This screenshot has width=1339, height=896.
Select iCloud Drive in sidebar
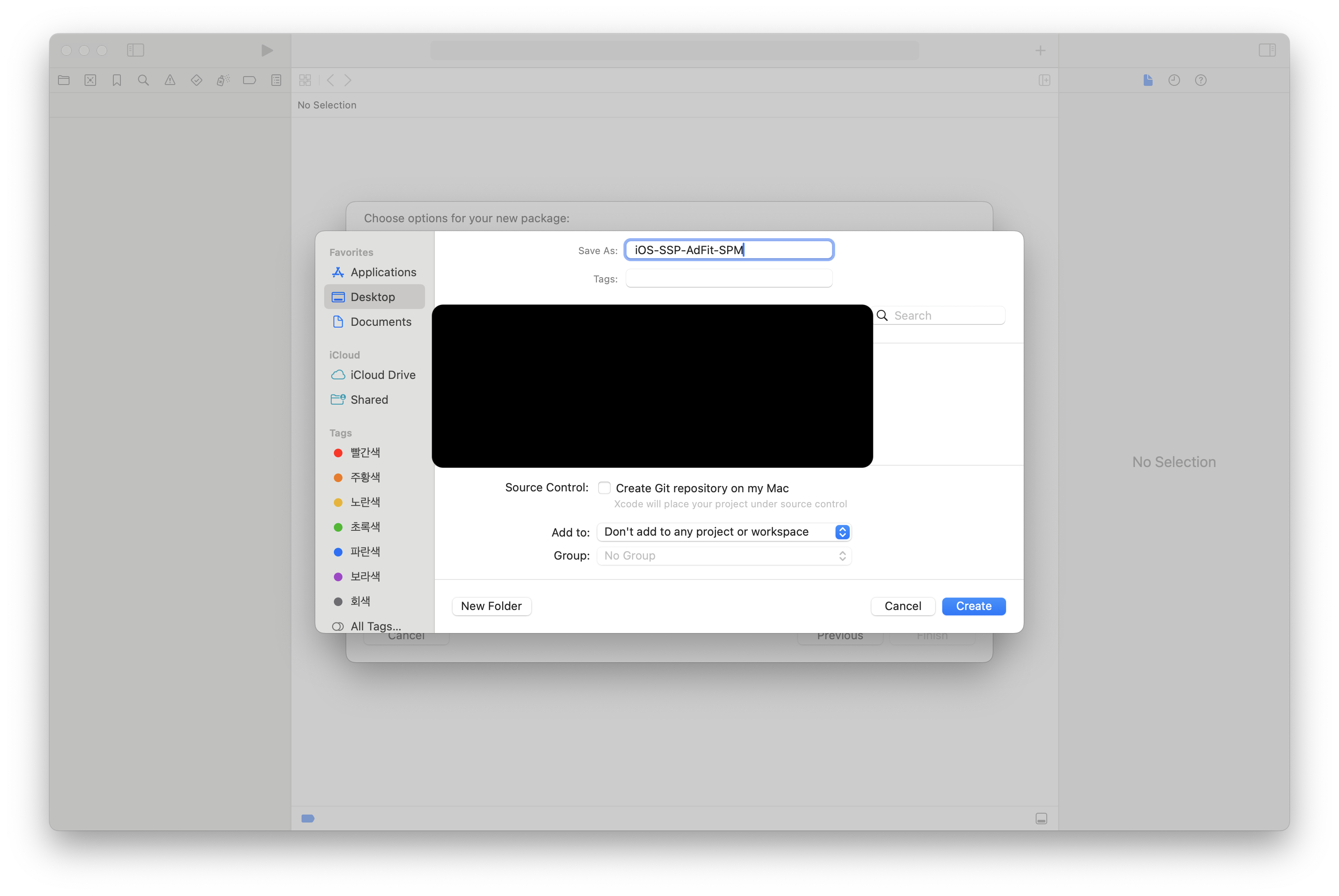382,375
